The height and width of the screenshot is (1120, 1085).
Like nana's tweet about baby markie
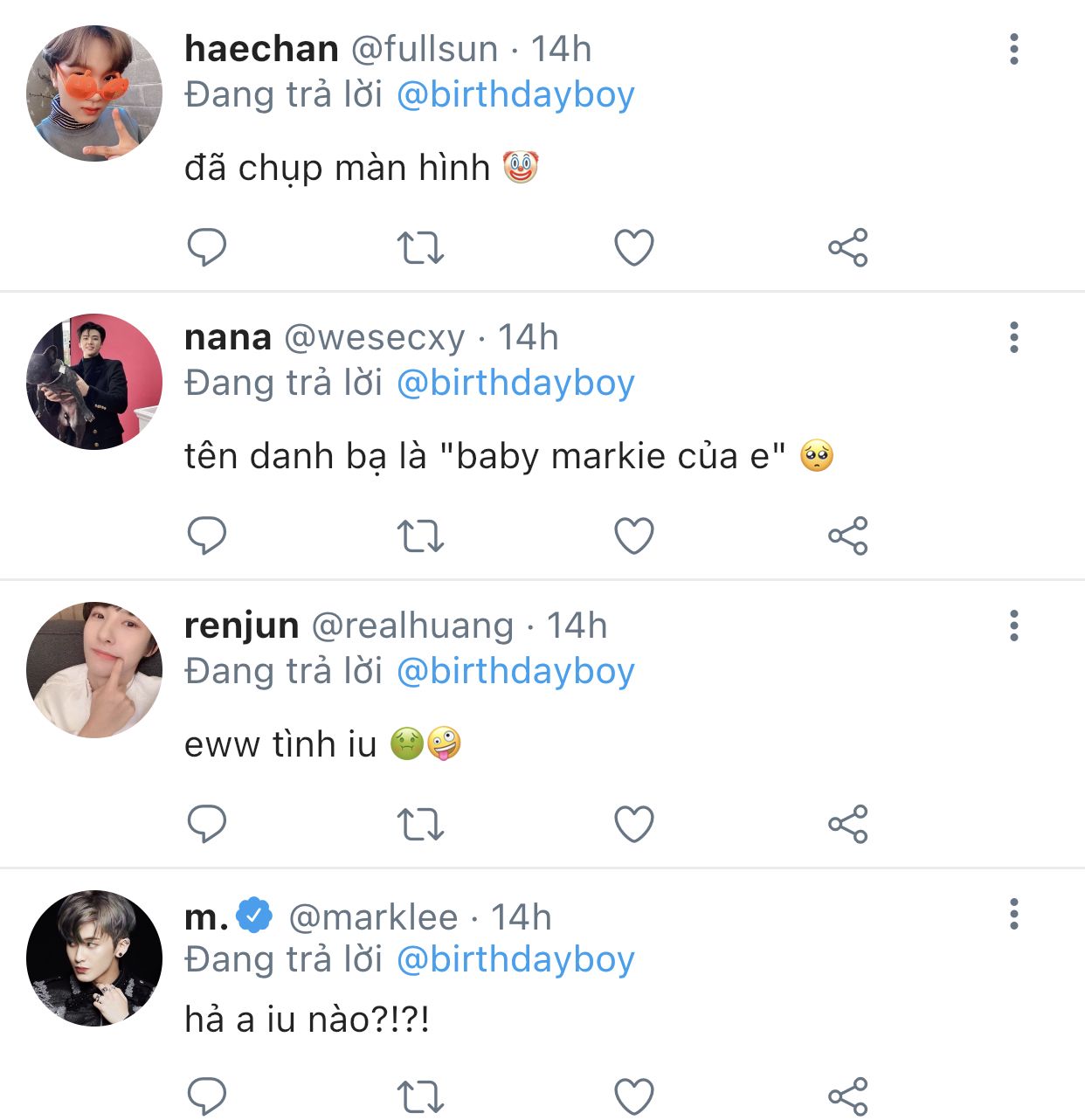click(x=634, y=536)
